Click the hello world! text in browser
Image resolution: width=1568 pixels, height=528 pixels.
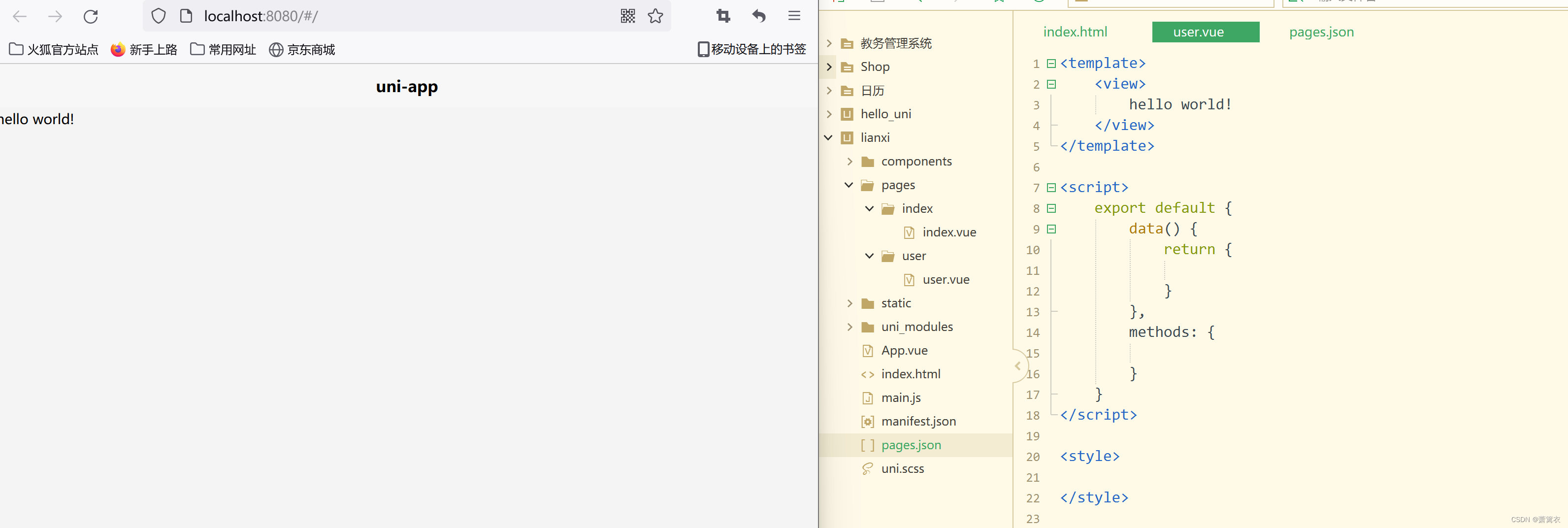point(36,119)
